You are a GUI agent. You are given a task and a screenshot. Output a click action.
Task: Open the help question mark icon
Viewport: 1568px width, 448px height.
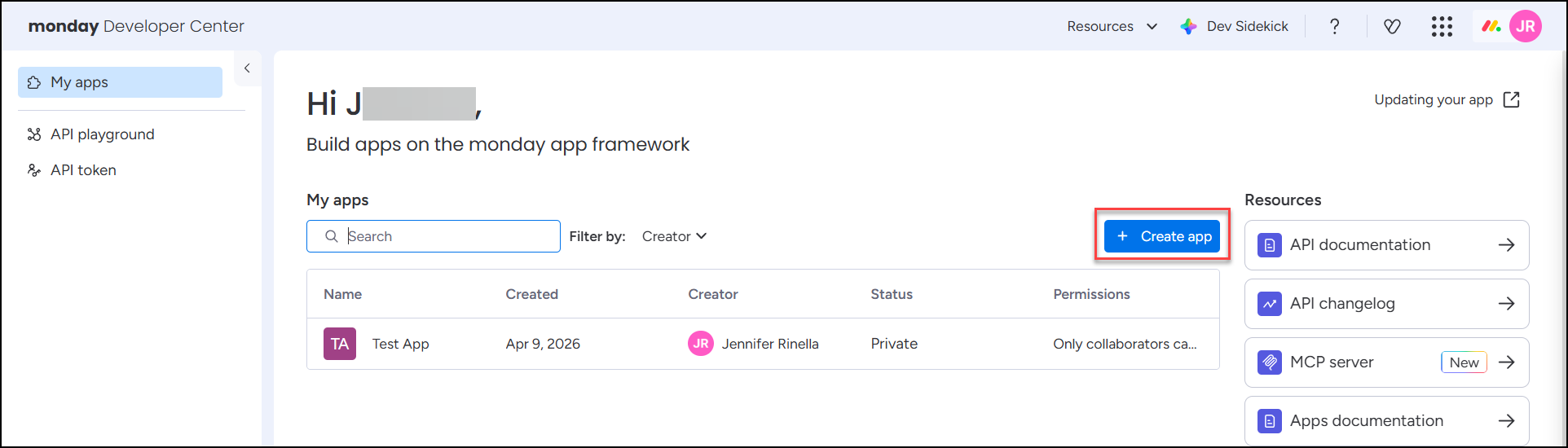pos(1334,26)
